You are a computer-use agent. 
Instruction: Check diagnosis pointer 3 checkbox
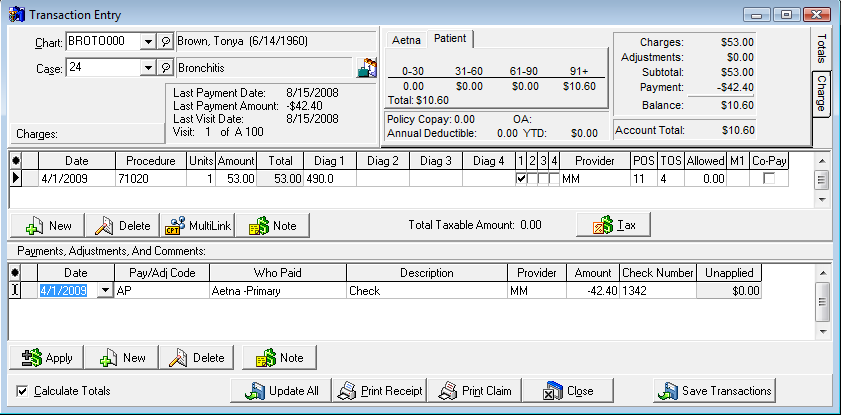tap(543, 179)
